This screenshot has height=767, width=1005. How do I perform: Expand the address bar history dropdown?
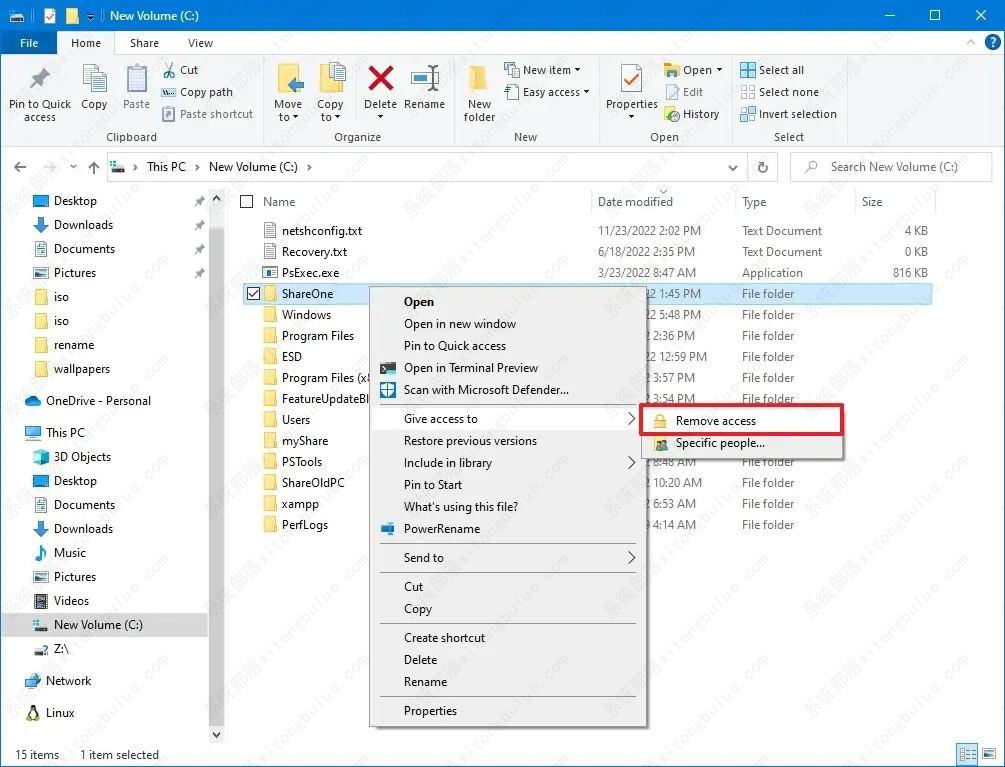[x=733, y=167]
